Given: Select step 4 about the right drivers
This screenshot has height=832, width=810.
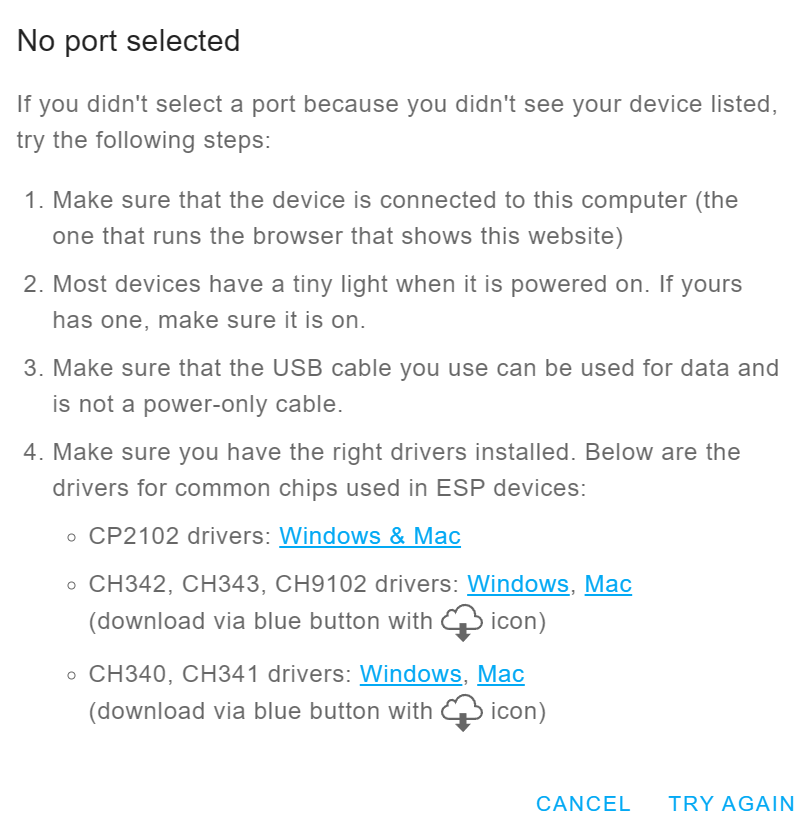Looking at the screenshot, I should pos(396,470).
